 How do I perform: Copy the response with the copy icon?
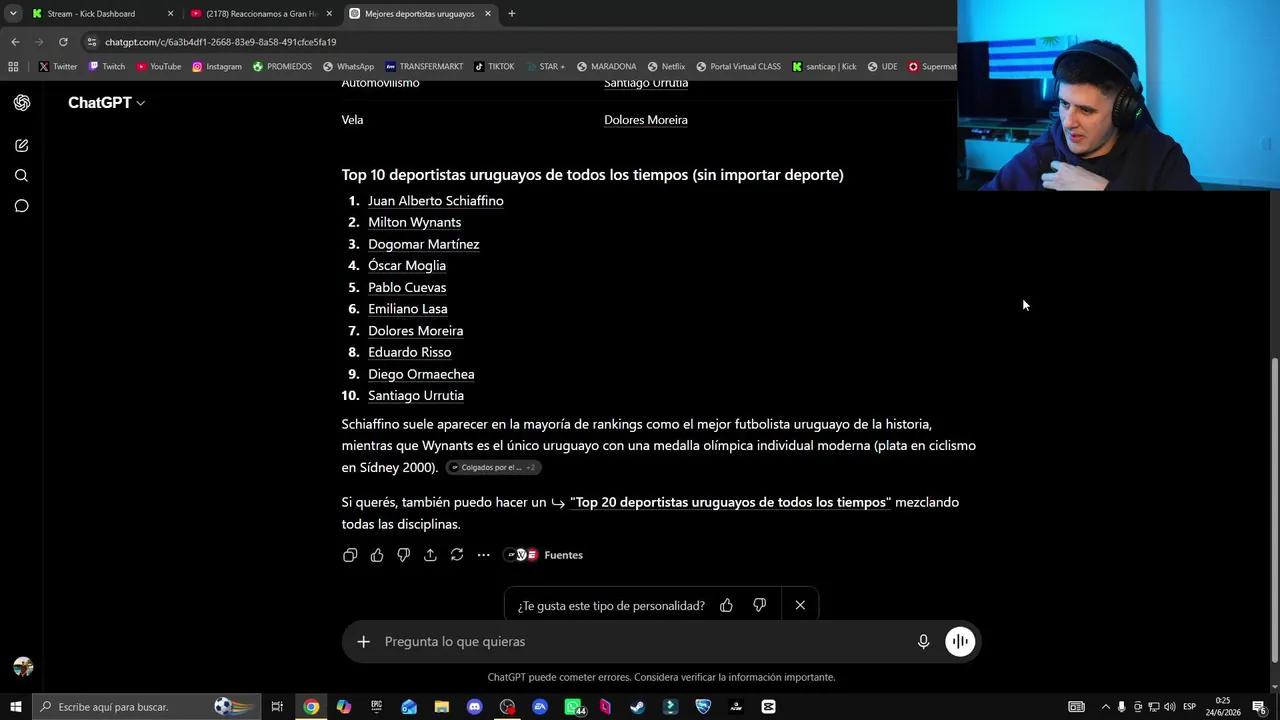[x=350, y=555]
